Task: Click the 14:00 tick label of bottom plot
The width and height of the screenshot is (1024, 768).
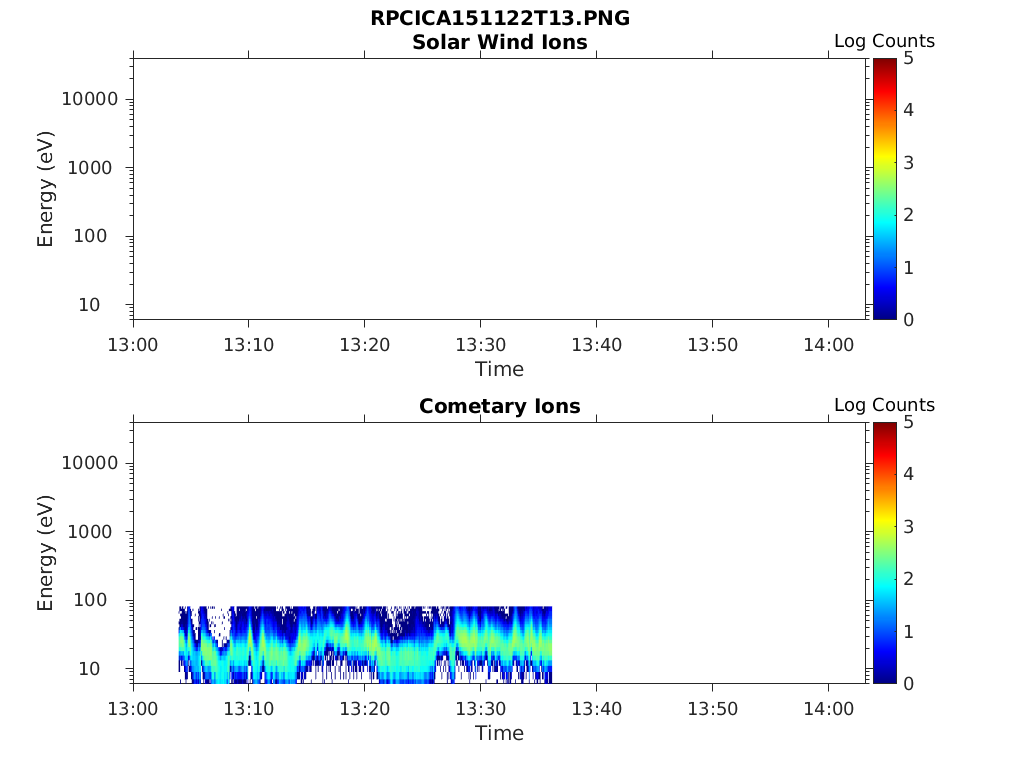Action: [829, 709]
